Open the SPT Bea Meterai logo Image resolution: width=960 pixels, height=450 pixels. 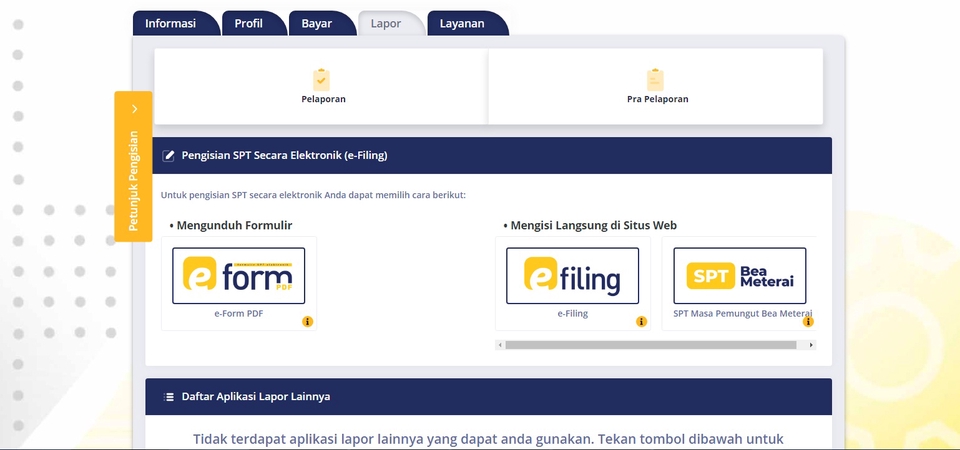[x=740, y=276]
